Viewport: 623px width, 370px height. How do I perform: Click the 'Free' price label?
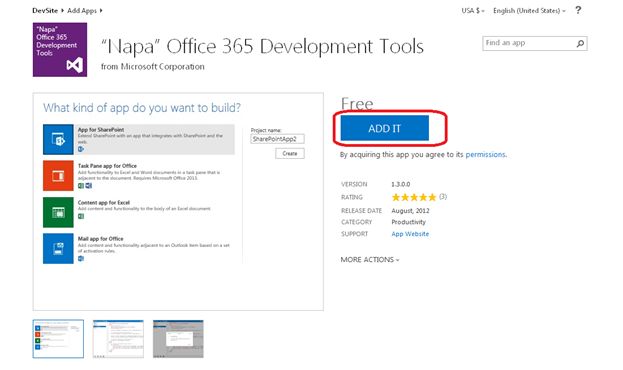point(357,105)
